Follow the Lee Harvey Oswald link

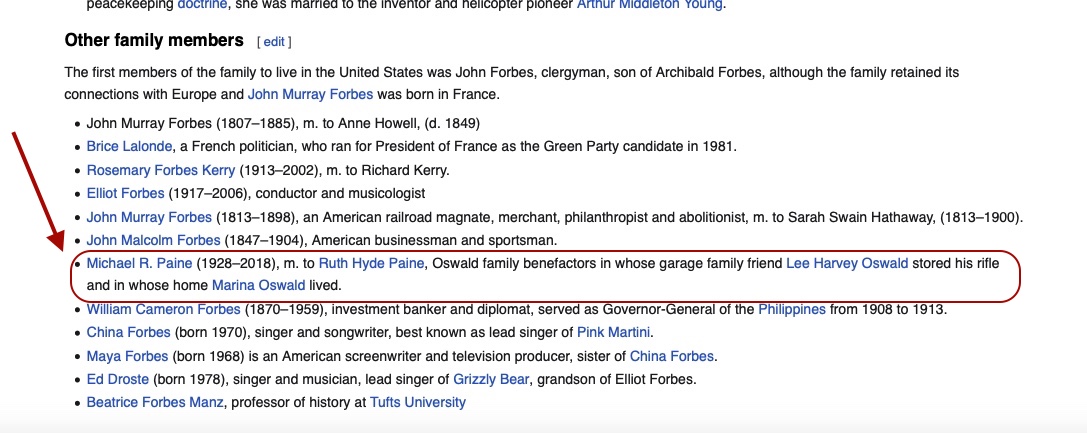pos(846,263)
